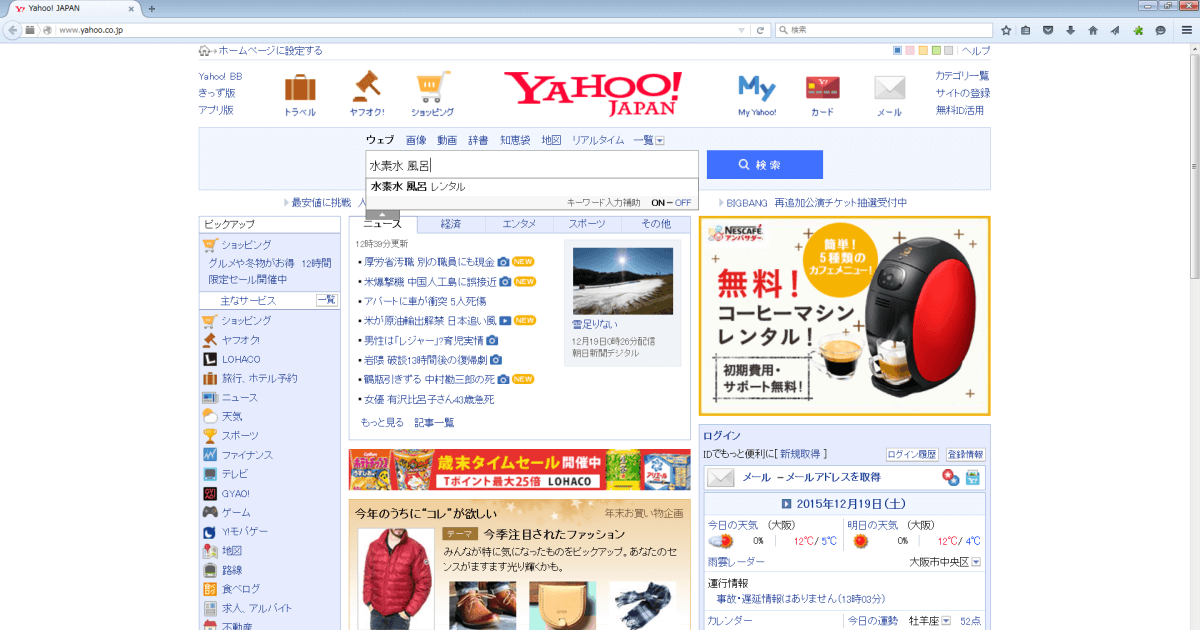Open the headline 厚労省汚職 別の職員にも現金
Screen dimensions: 1200x630
(429, 262)
